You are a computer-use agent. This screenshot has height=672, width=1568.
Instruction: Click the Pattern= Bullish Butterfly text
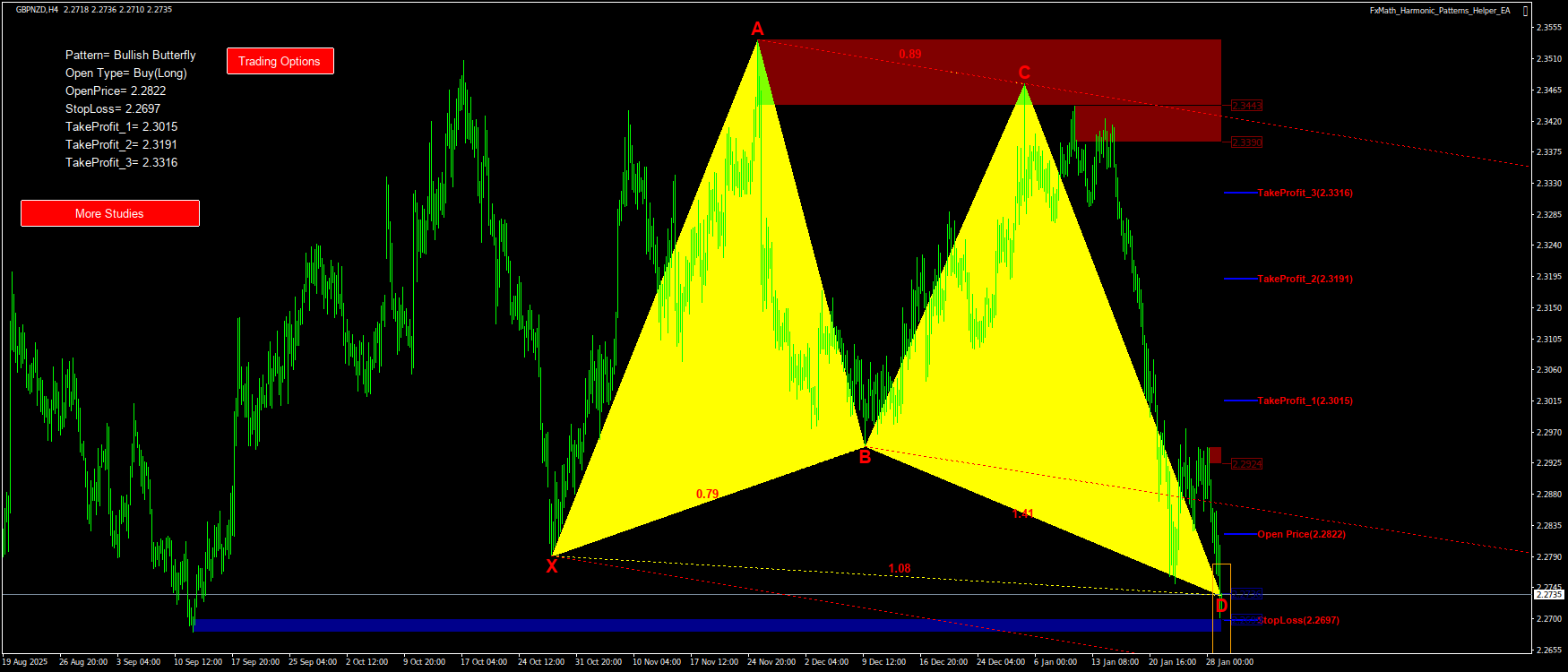click(x=131, y=55)
